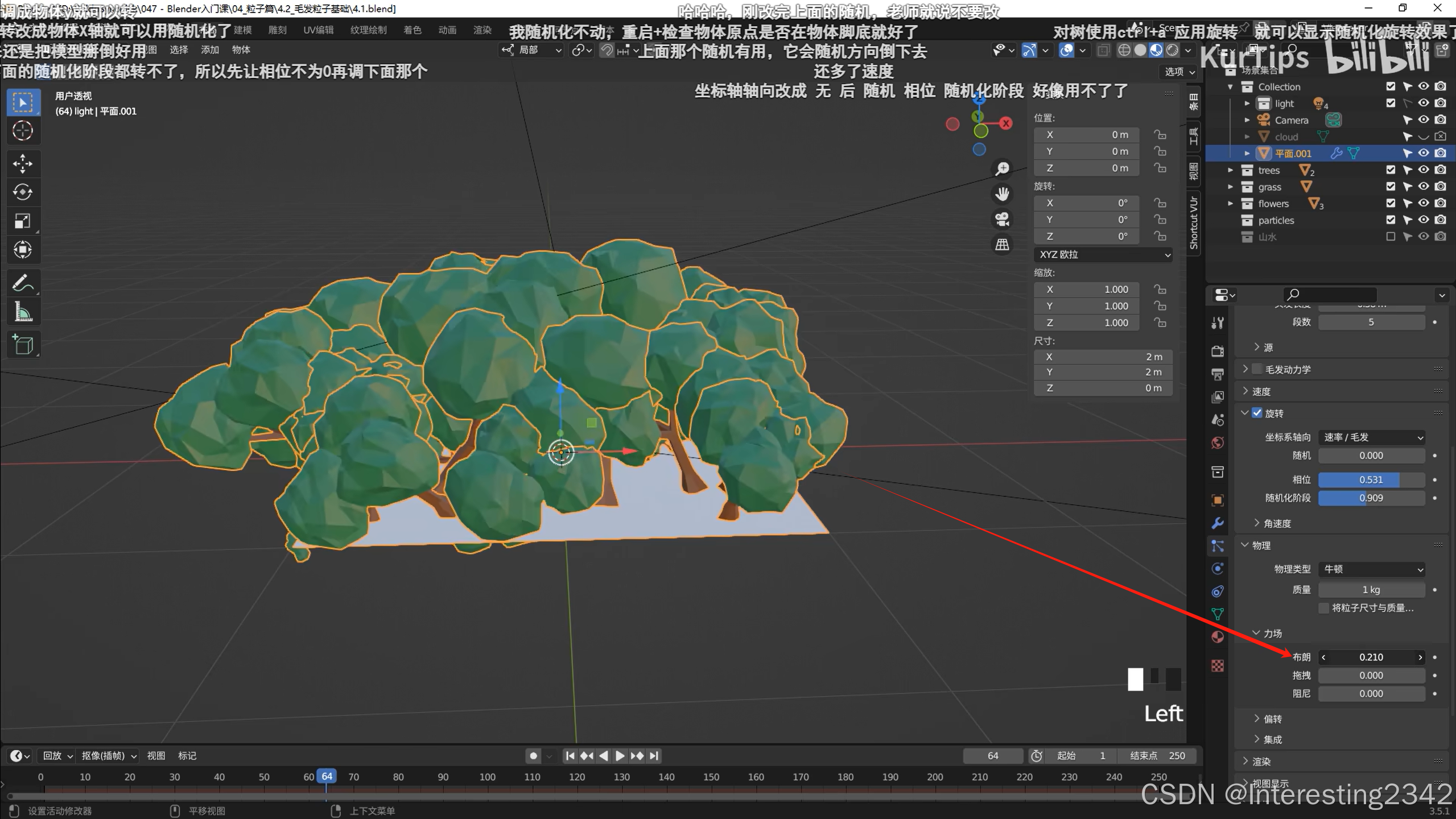Viewport: 1456px width, 819px height.
Task: Click the 选项 options button
Action: click(1179, 72)
